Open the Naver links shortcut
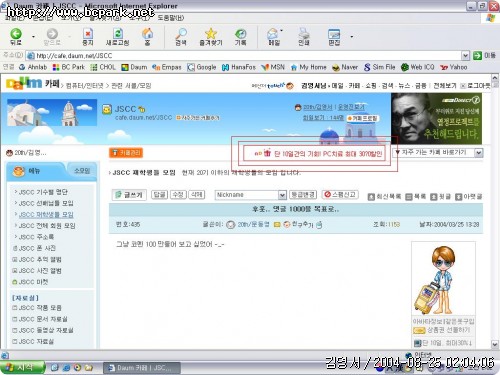Image resolution: width=500 pixels, height=375 pixels. coord(345,67)
